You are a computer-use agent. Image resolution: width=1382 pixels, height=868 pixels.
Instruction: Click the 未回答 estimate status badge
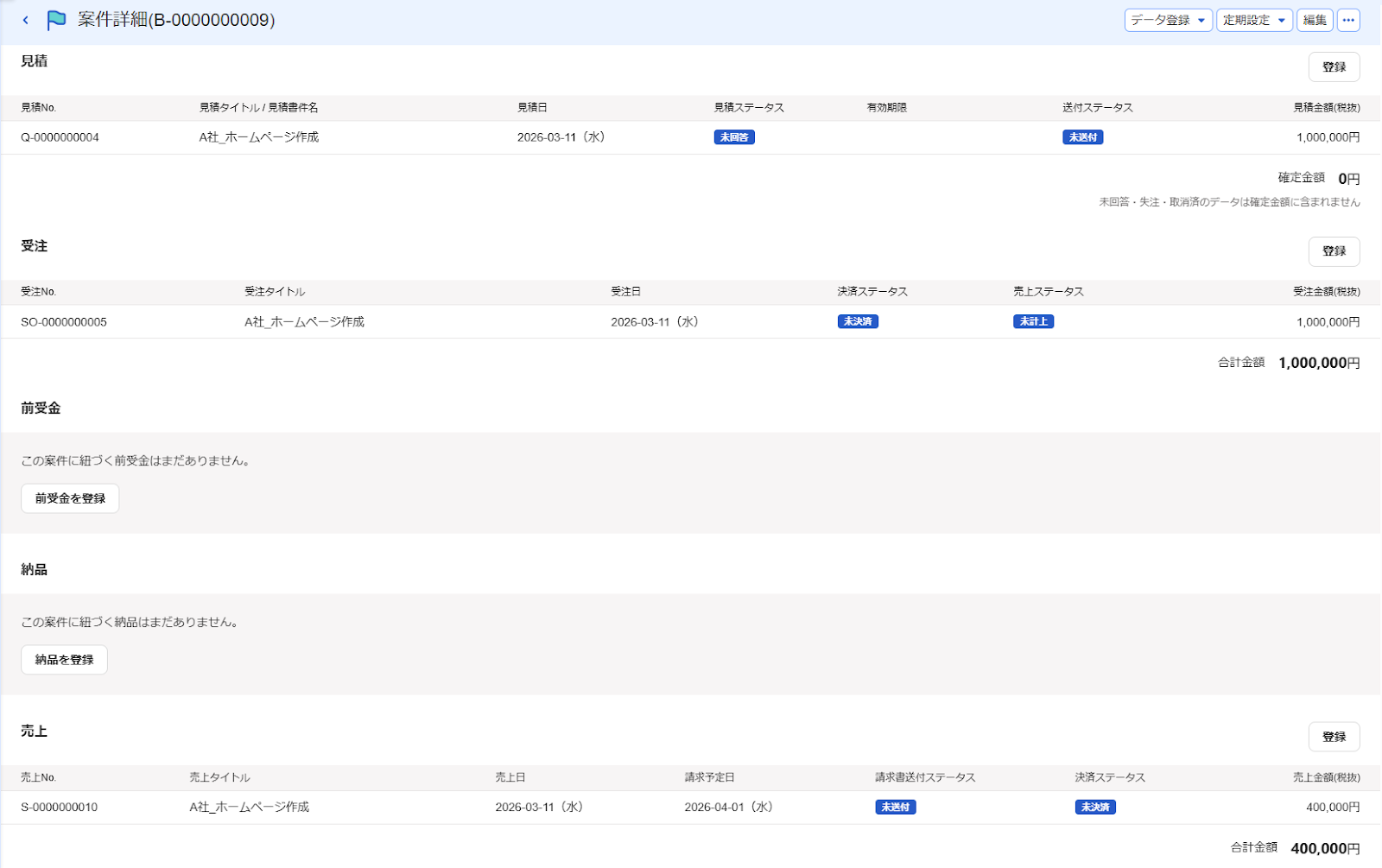734,137
